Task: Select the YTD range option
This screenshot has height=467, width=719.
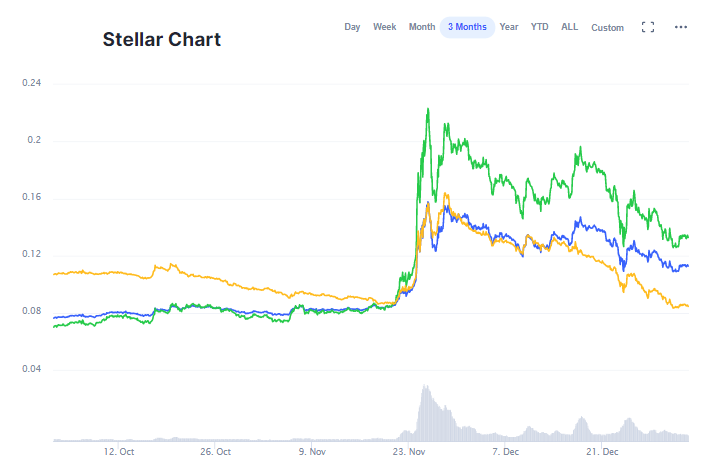Action: pos(539,27)
